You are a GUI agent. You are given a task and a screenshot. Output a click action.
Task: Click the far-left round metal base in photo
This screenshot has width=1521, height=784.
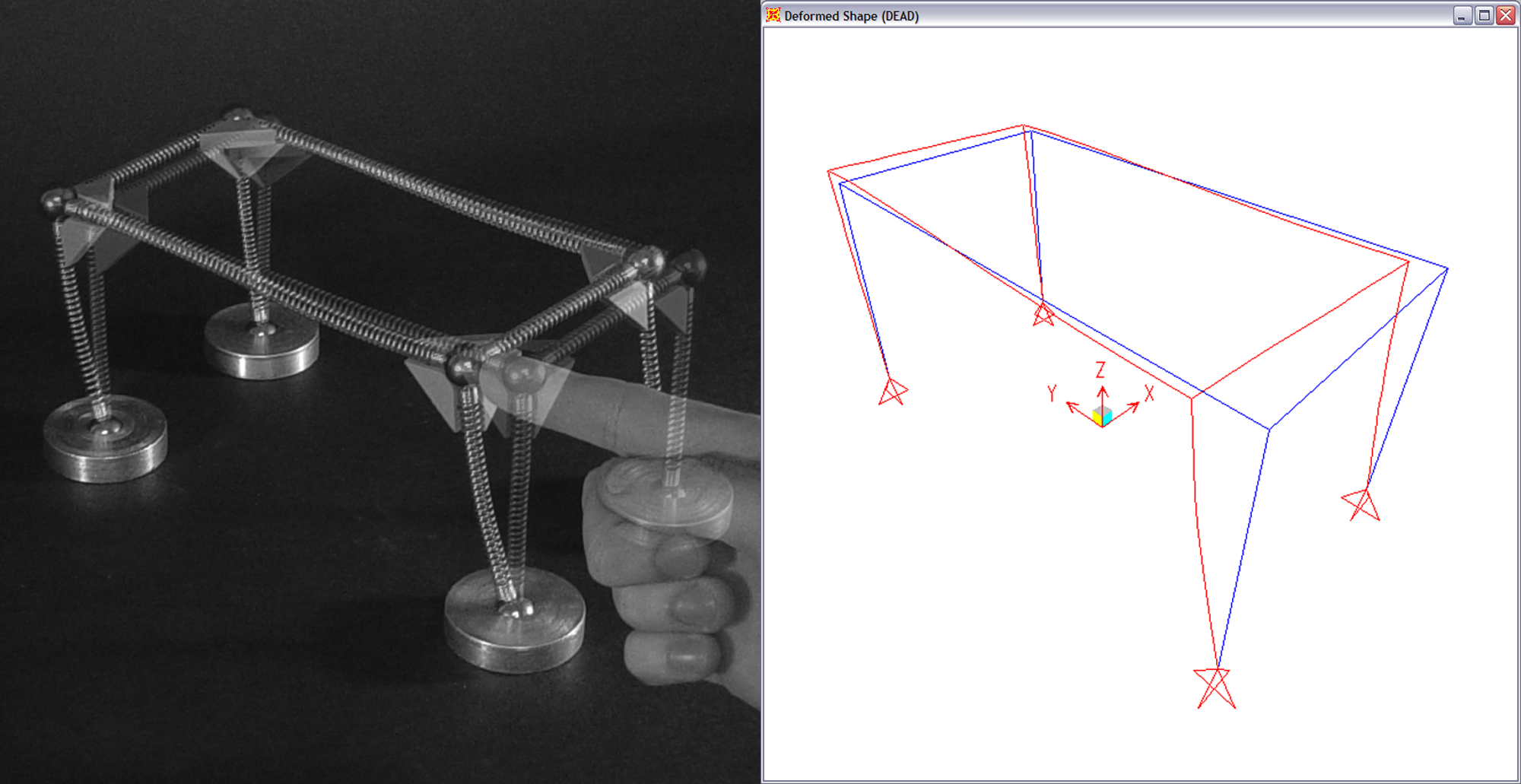click(105, 440)
